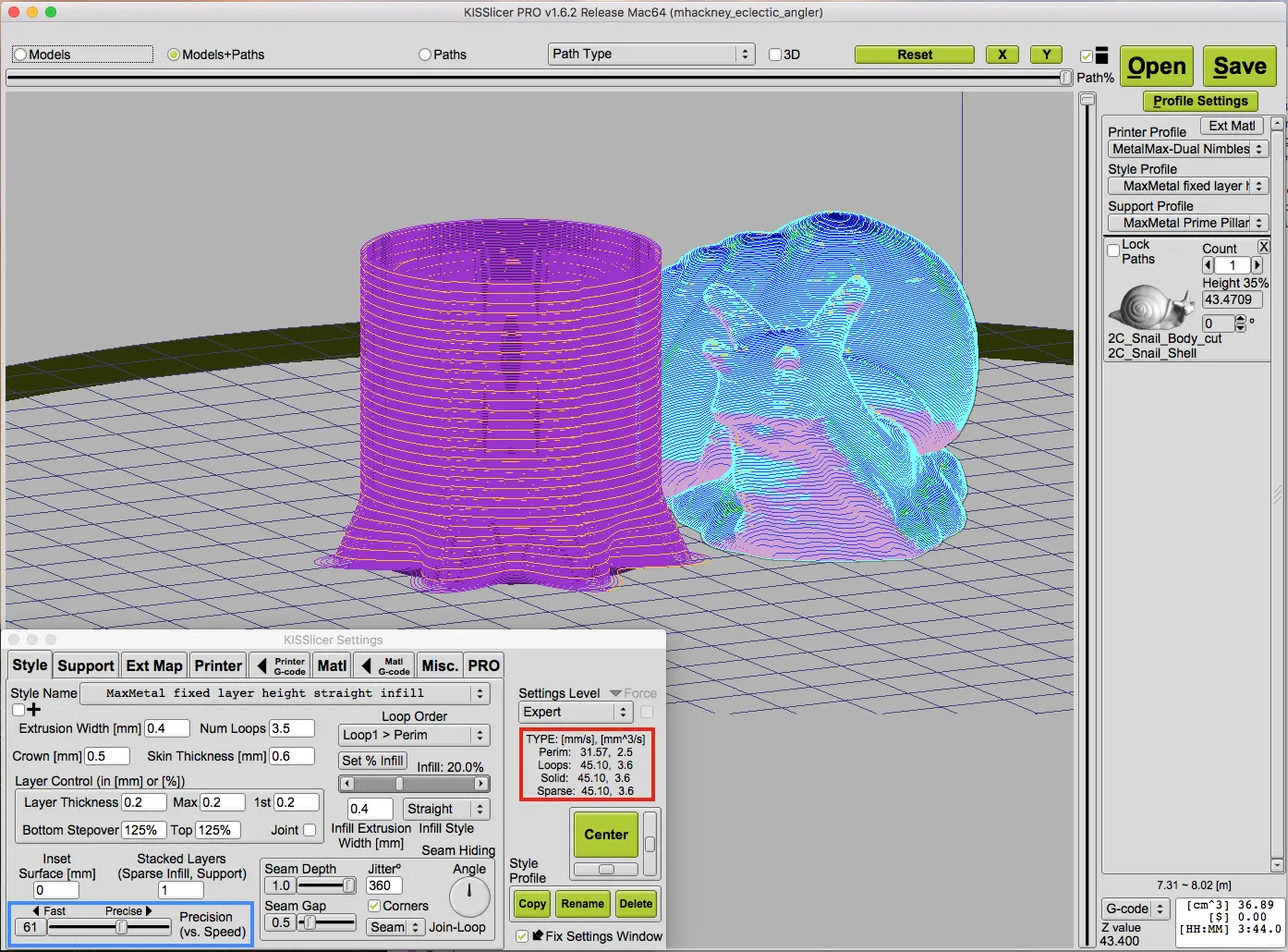Enable the 3D checkbox
The image size is (1288, 952).
pos(775,55)
